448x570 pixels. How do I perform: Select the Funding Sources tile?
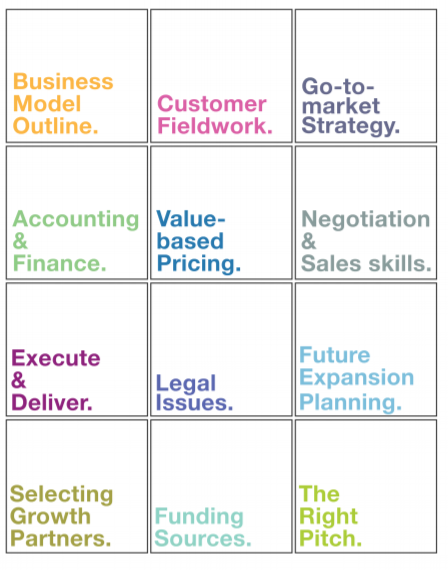221,486
